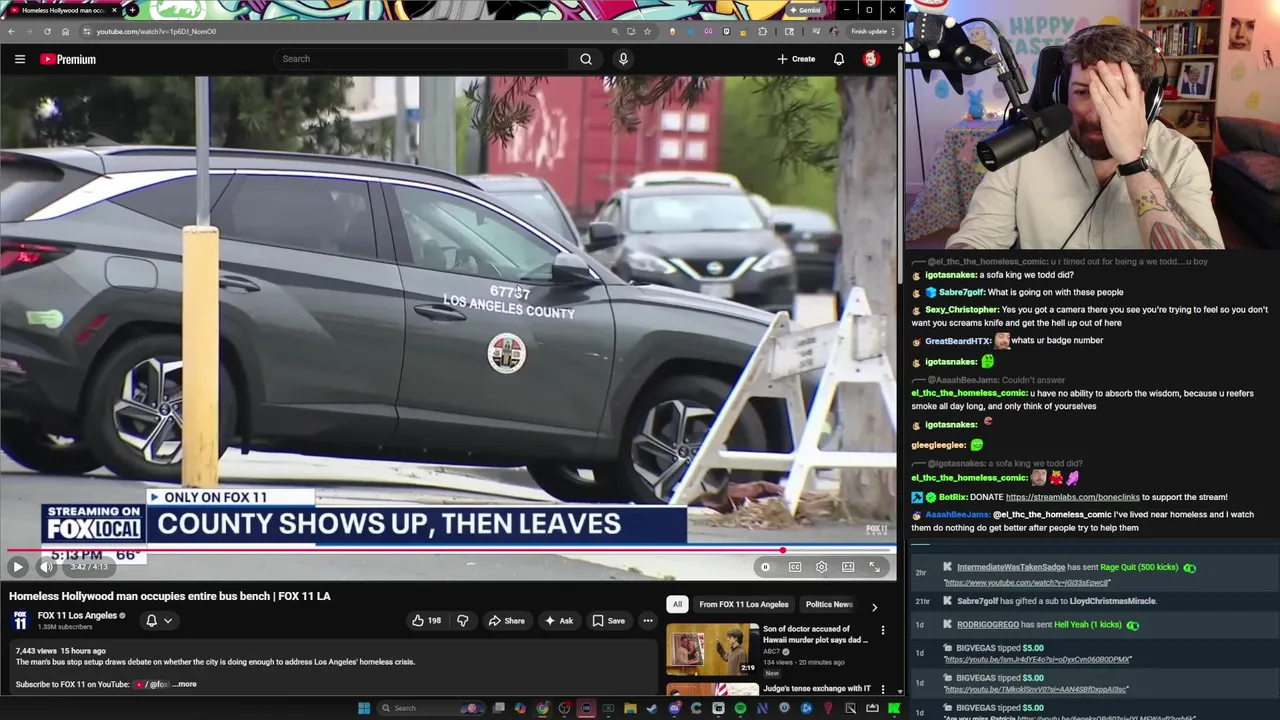Click the magnifier search button
The image size is (1280, 720).
[x=586, y=59]
